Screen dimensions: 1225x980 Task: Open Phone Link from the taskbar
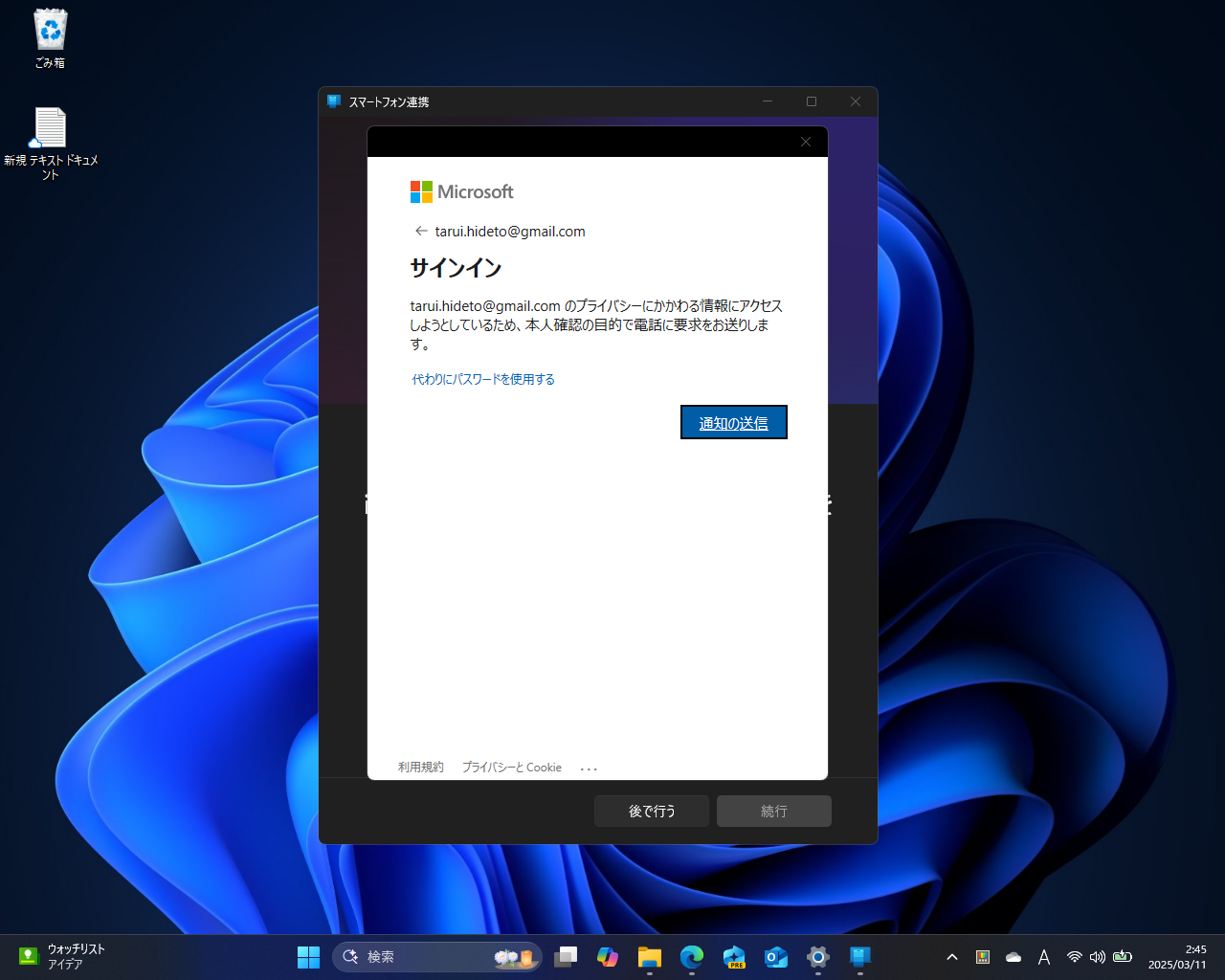pos(859,956)
